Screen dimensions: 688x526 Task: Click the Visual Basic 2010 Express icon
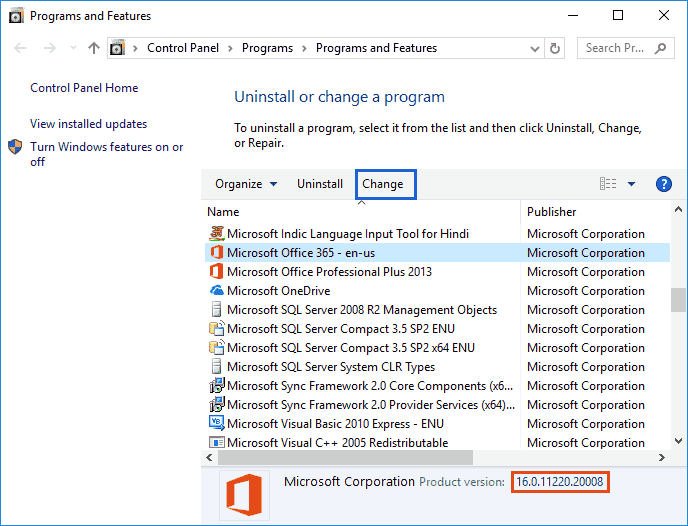pos(217,423)
